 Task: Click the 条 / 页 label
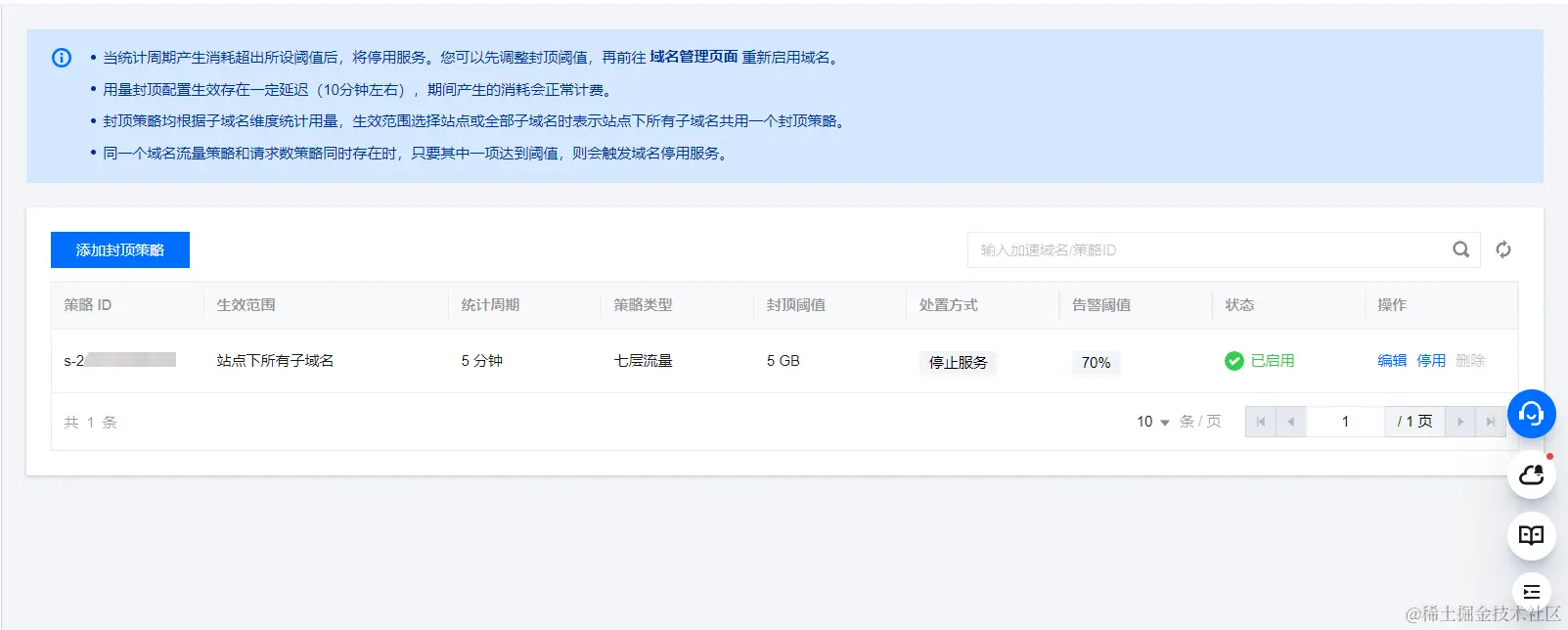point(1200,421)
